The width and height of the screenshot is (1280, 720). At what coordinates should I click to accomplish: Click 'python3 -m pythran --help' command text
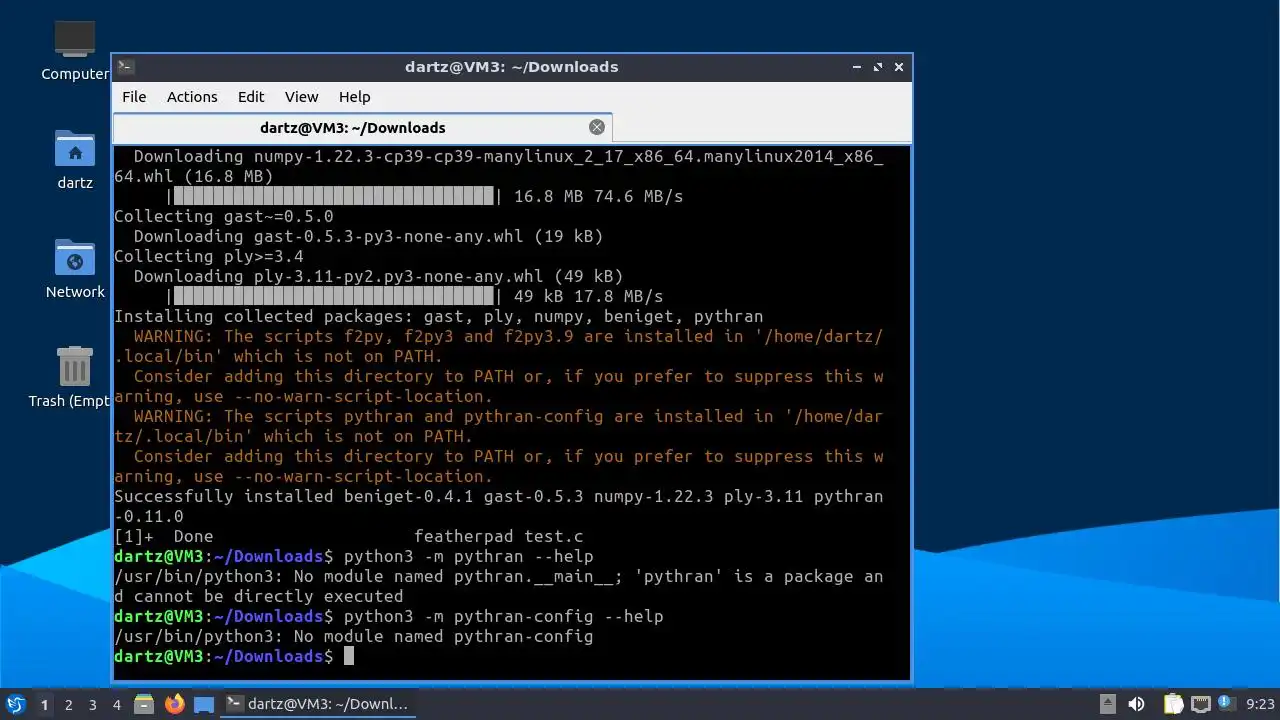pyautogui.click(x=468, y=556)
